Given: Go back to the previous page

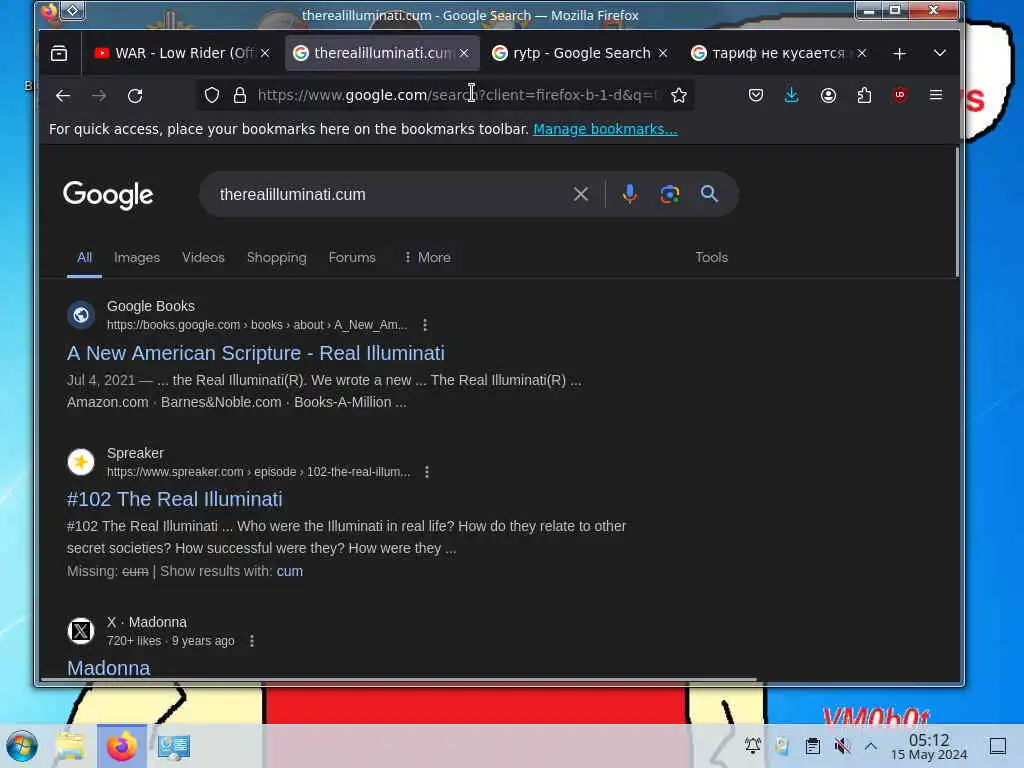Looking at the screenshot, I should (x=63, y=95).
